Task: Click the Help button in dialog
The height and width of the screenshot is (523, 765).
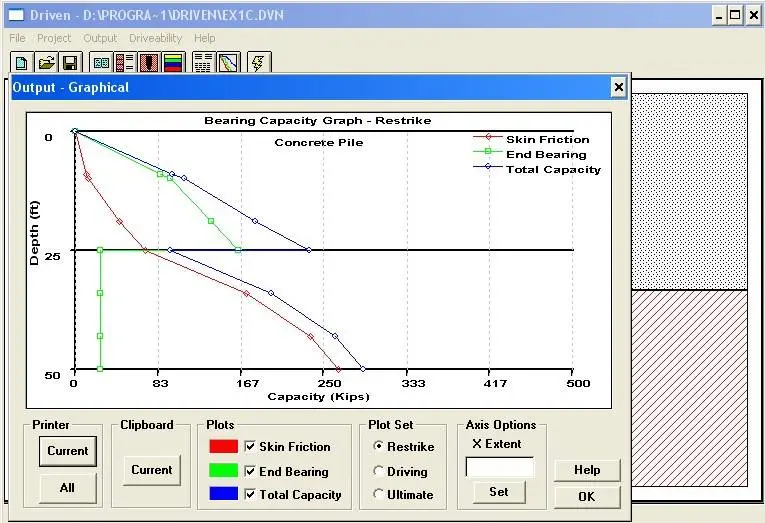Action: point(587,470)
